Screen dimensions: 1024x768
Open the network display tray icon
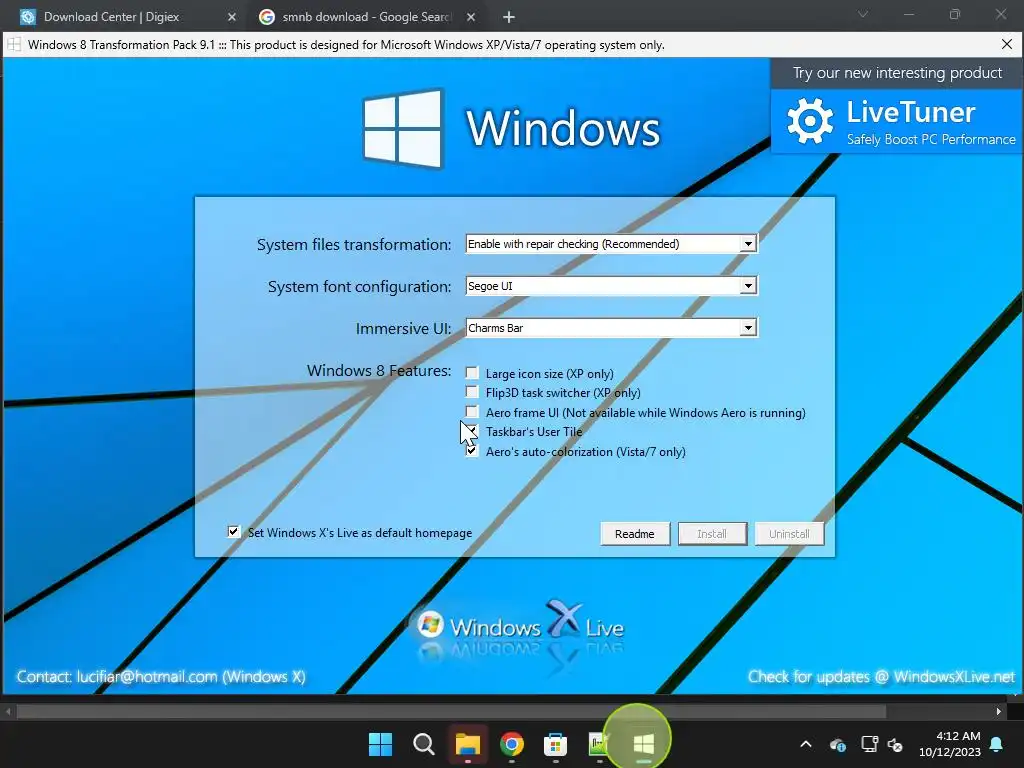pyautogui.click(x=869, y=744)
